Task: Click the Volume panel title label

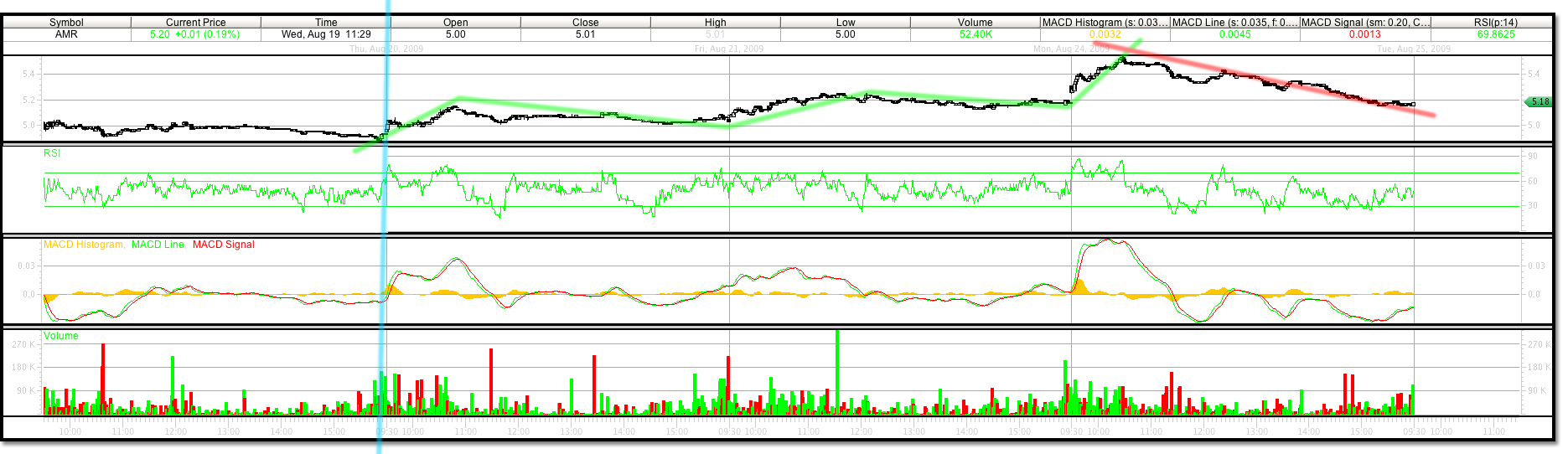Action: click(61, 336)
